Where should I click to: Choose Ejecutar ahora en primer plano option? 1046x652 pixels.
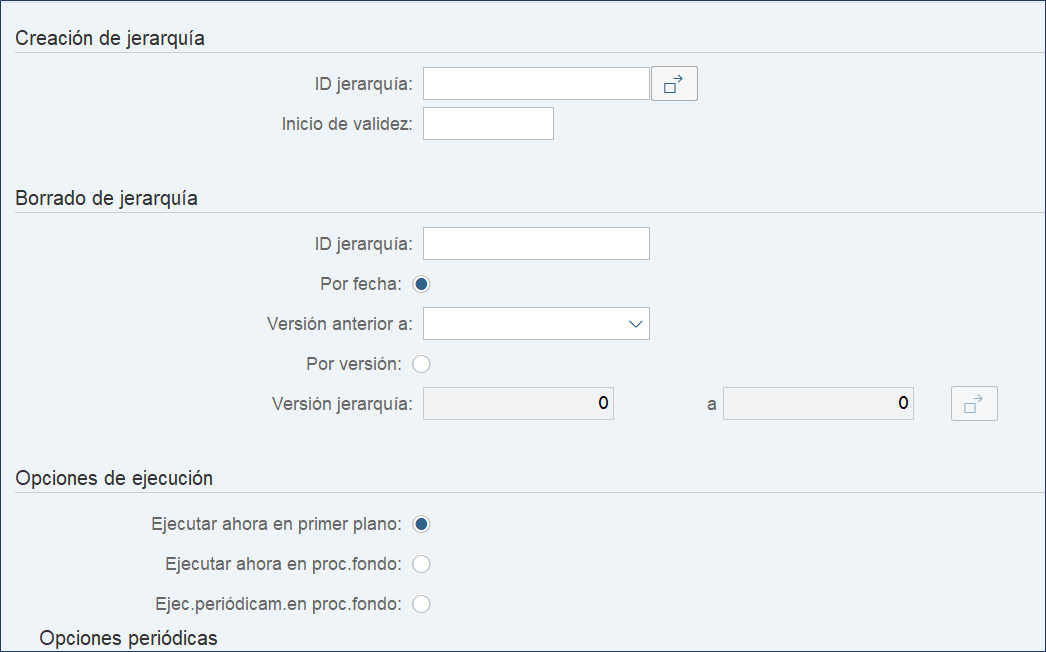click(x=421, y=524)
